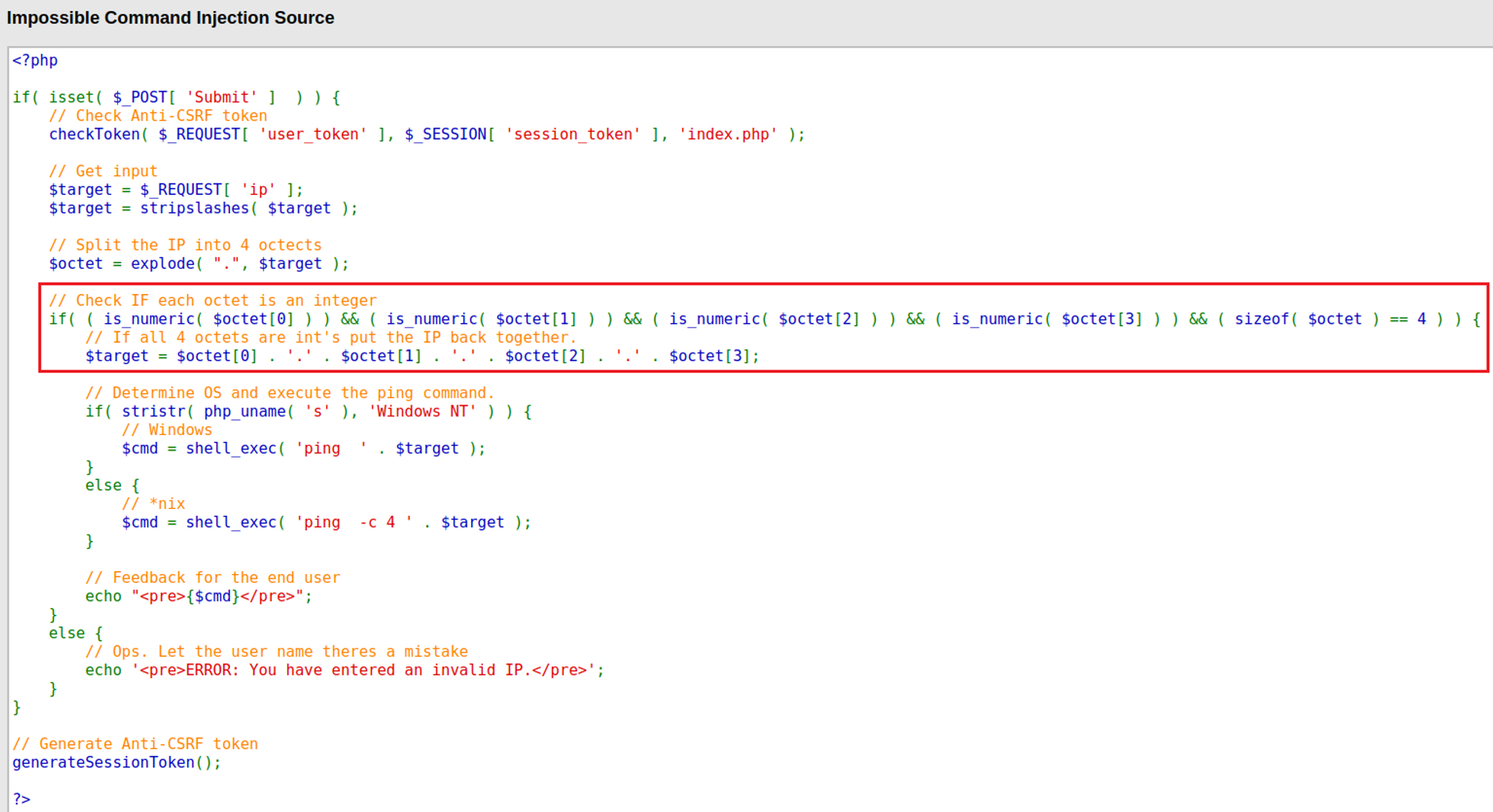Click the '*nix' comment line

(x=154, y=504)
